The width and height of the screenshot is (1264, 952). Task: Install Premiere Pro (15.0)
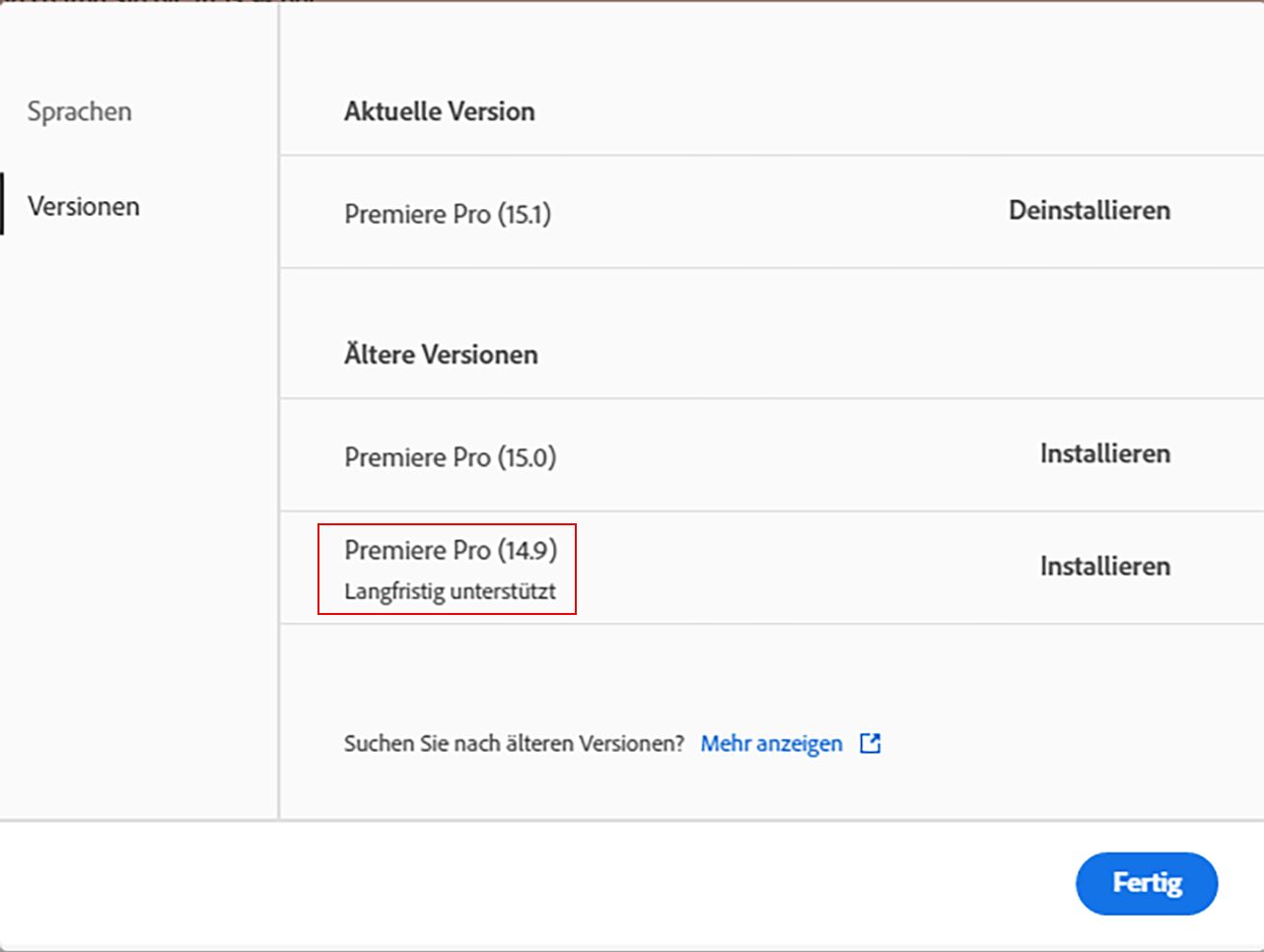(x=1105, y=453)
